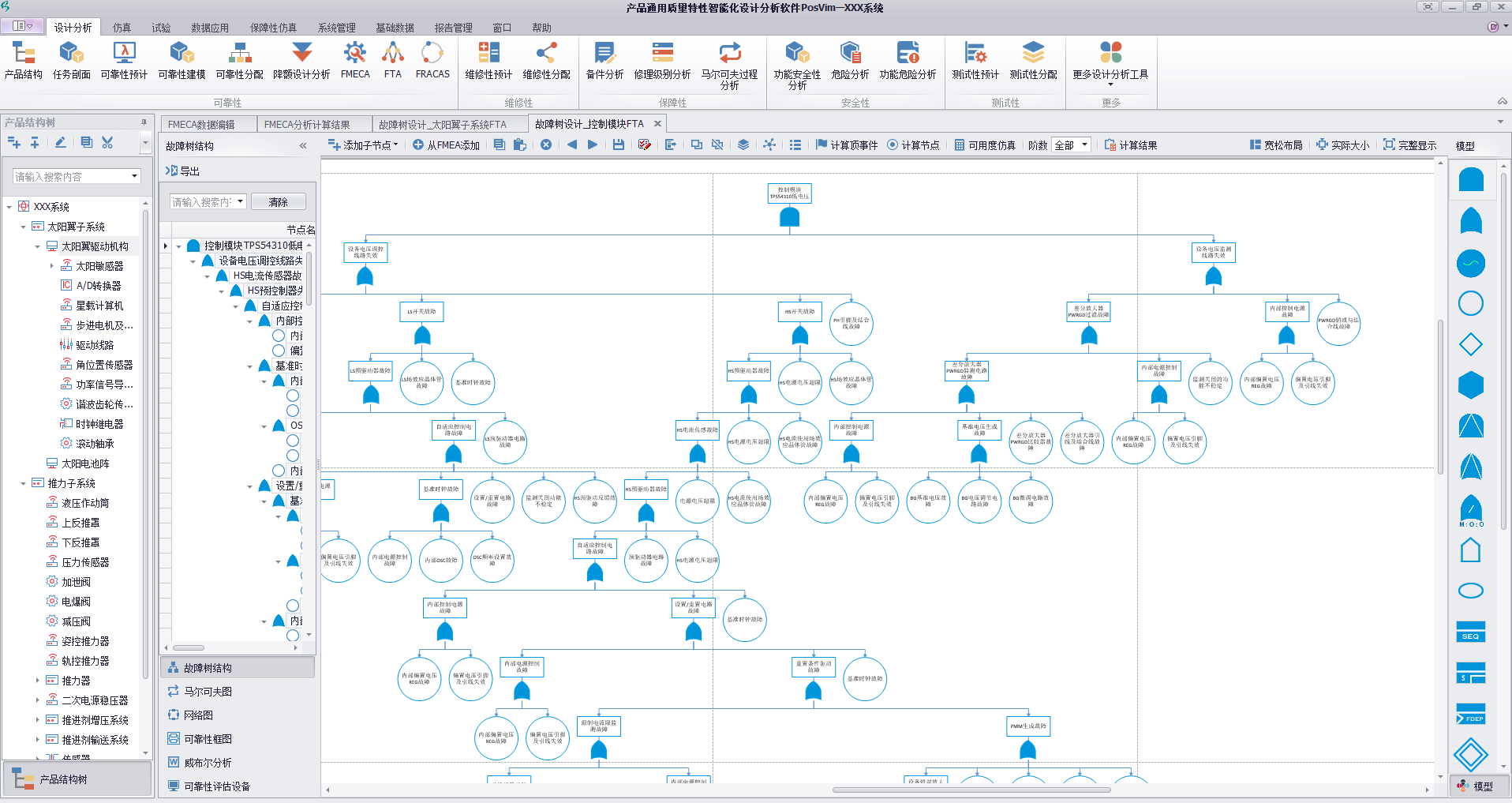The image size is (1512, 803).
Task: Expand the 推力器 tree node
Action: tap(37, 681)
